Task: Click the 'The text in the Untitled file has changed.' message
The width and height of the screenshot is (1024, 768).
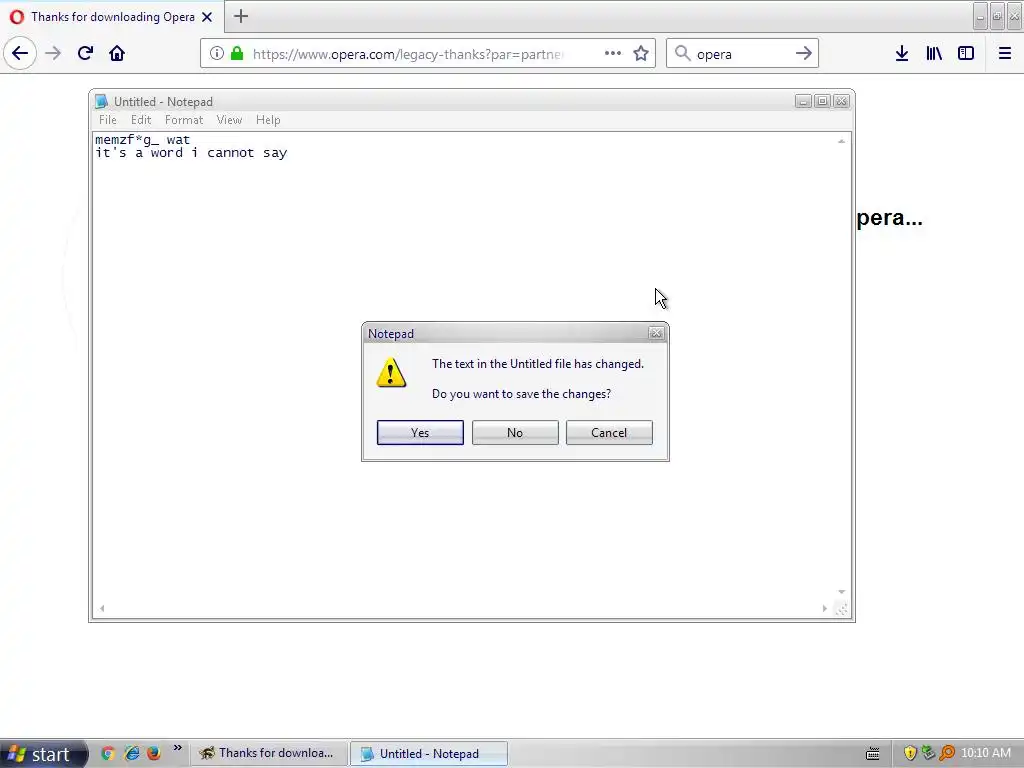Action: [537, 364]
